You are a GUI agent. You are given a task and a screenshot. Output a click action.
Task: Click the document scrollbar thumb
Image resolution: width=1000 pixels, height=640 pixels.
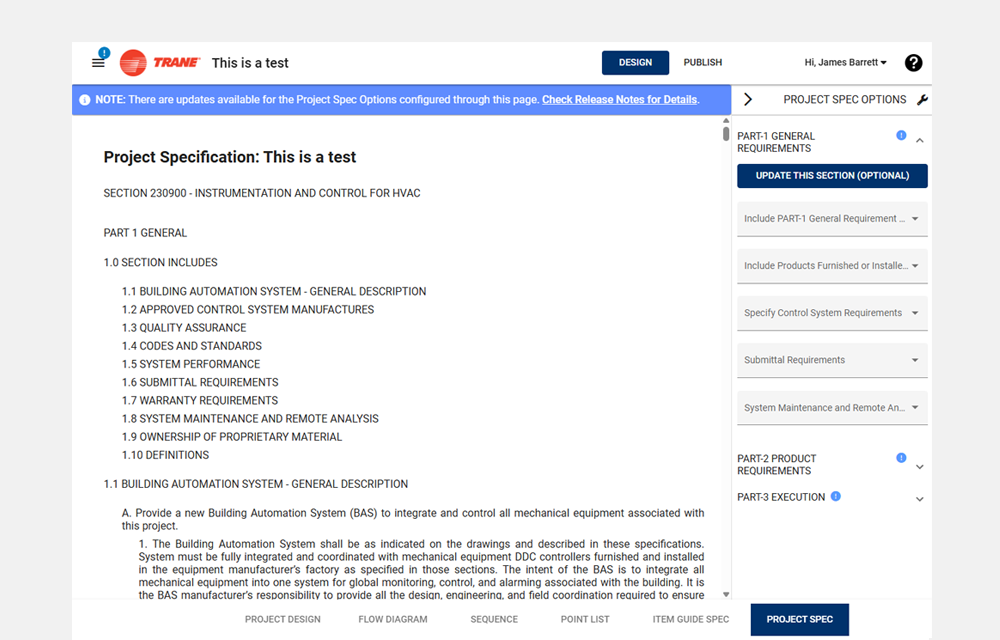(726, 134)
